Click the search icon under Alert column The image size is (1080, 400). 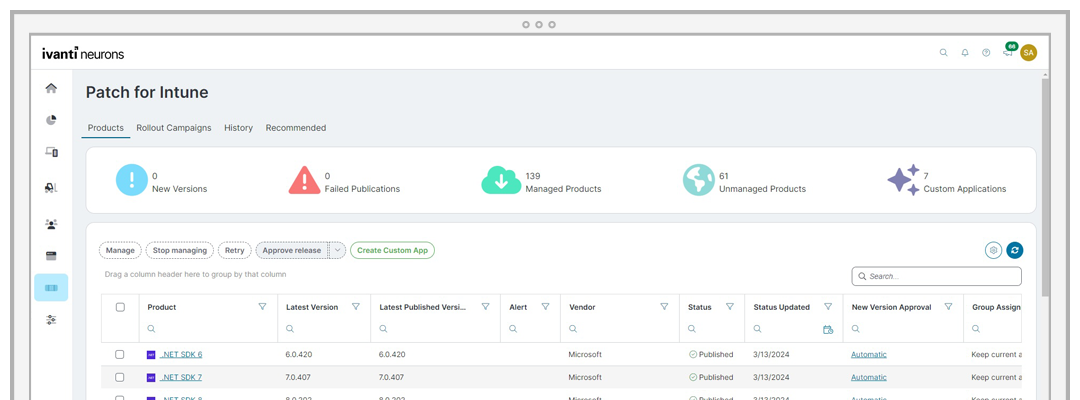click(x=513, y=329)
